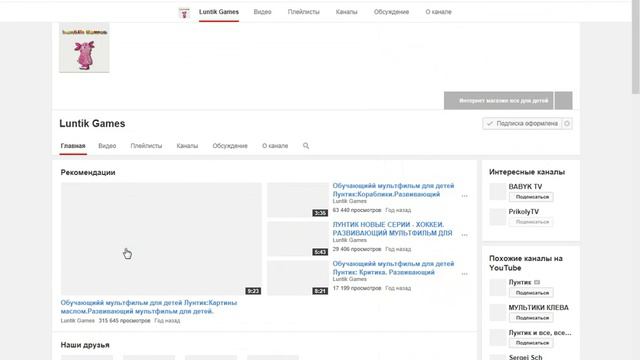
Task: Switch to Главная tab below channel name
Action: coord(73,146)
